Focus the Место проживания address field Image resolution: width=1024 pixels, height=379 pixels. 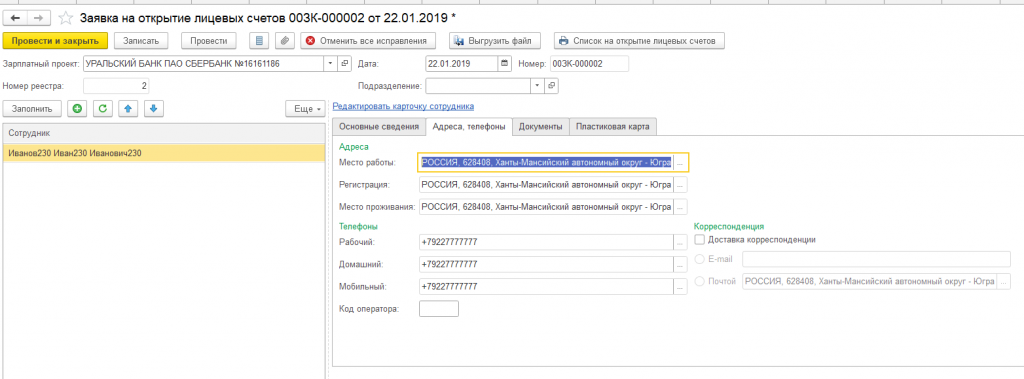(x=546, y=207)
